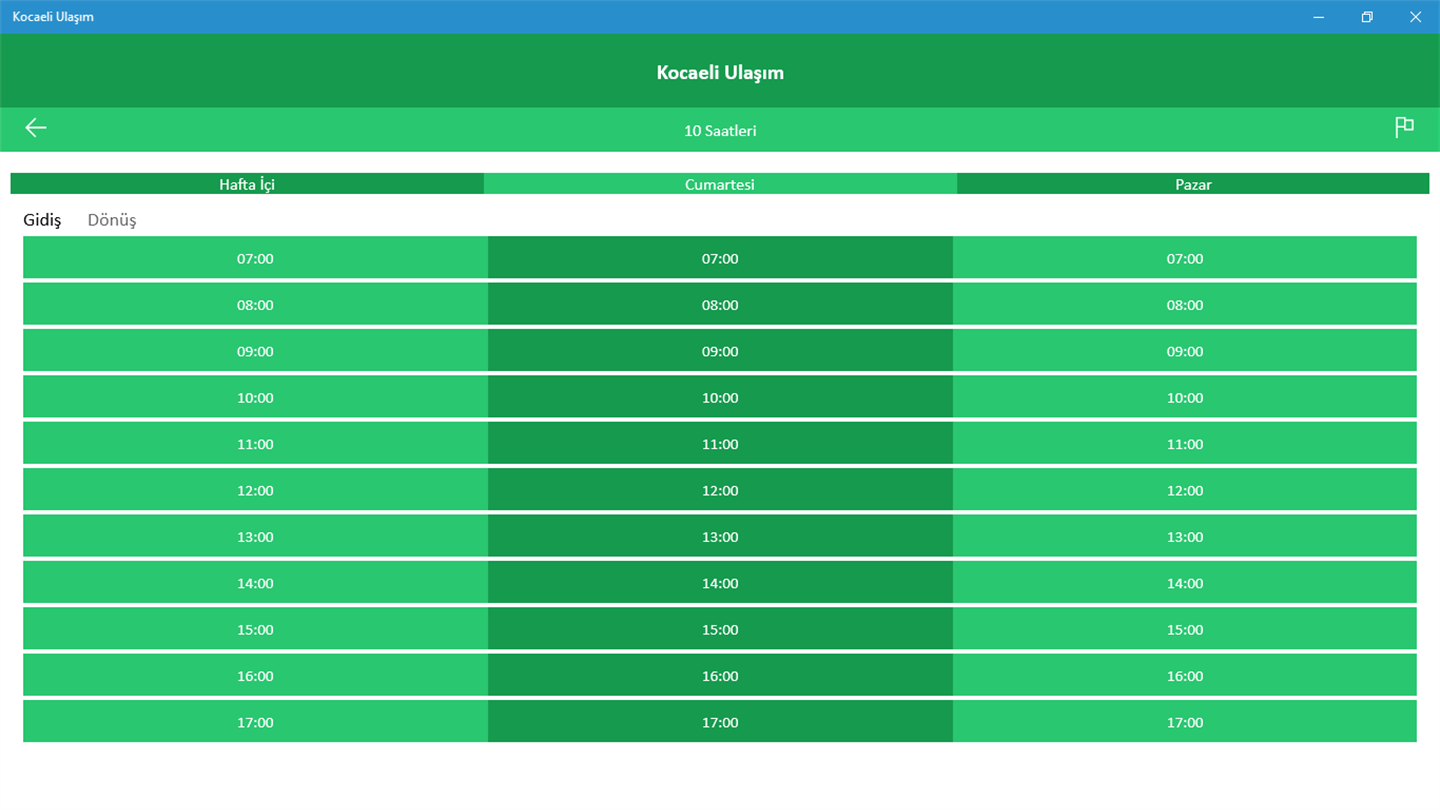Switch to the Dönüş direction tab

pos(112,220)
